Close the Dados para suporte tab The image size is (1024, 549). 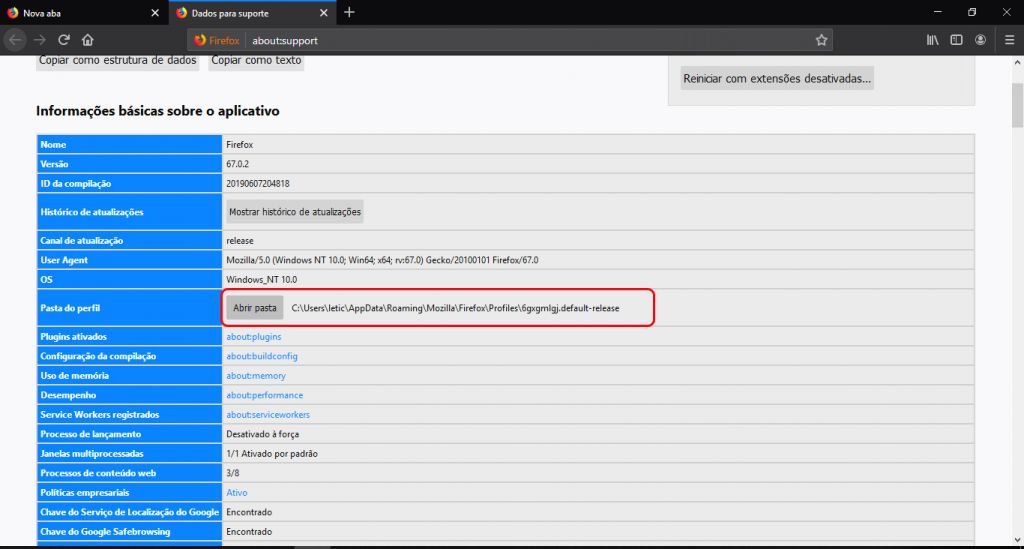pos(323,13)
